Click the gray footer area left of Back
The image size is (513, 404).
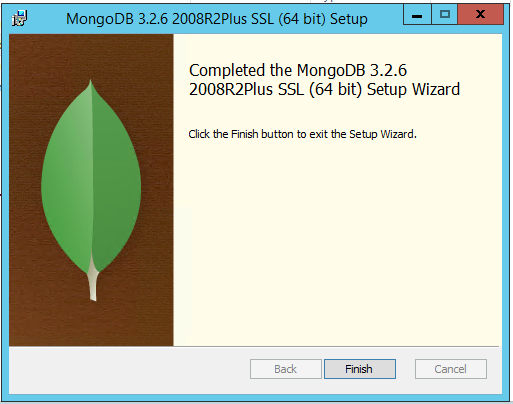coord(129,370)
